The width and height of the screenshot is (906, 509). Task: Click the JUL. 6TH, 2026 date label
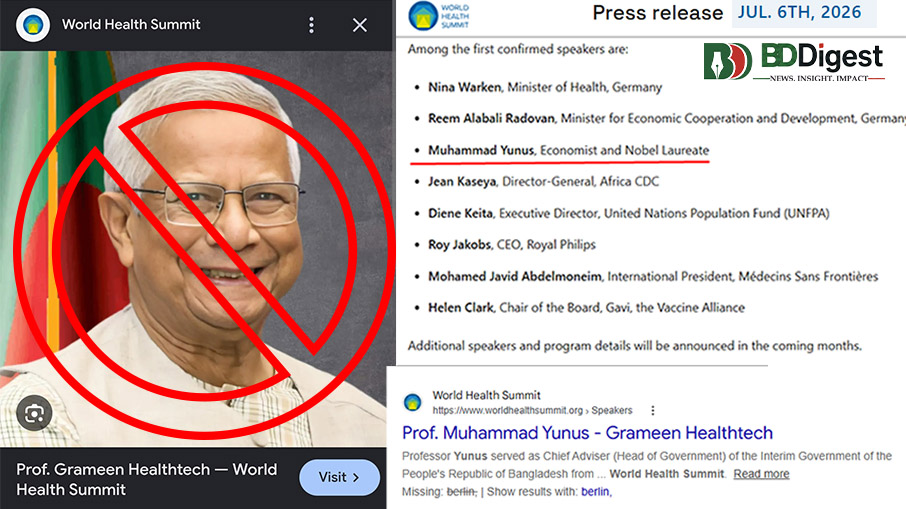[800, 13]
